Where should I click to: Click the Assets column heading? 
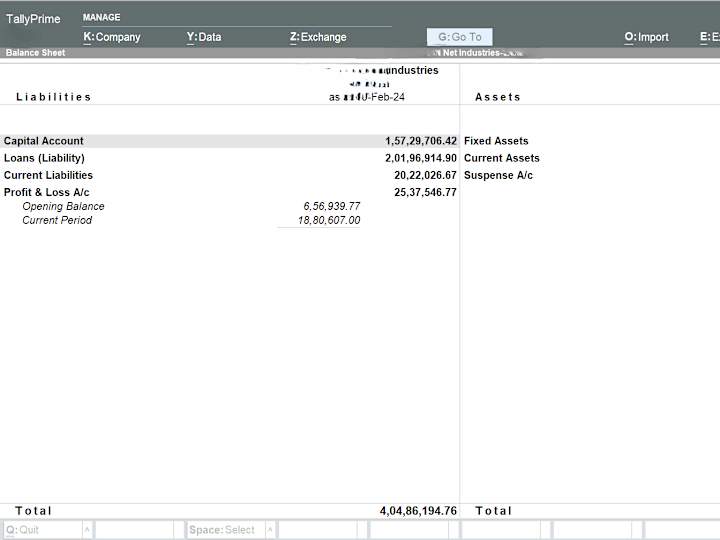pos(498,97)
